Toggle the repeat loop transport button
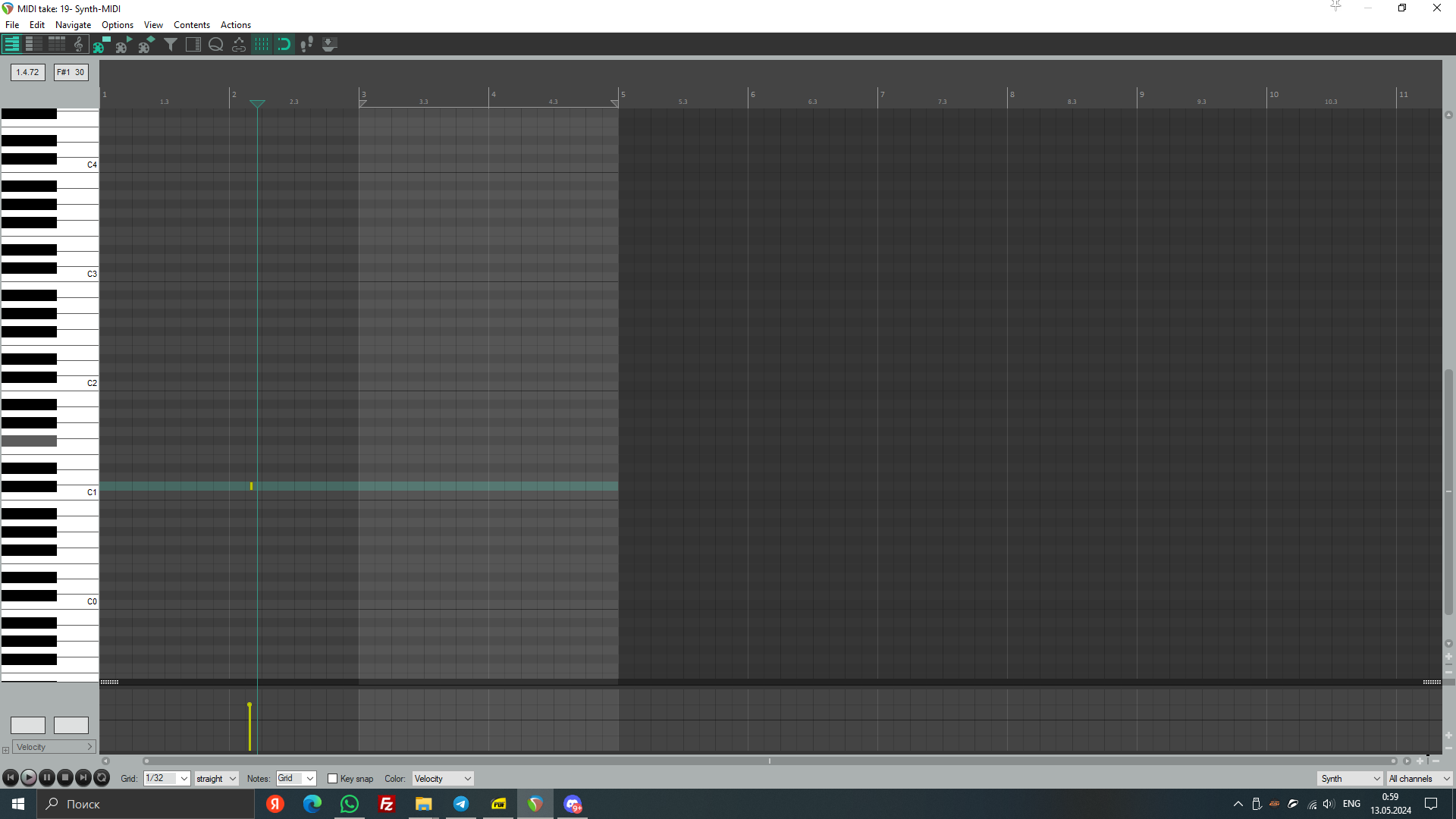 [x=102, y=777]
